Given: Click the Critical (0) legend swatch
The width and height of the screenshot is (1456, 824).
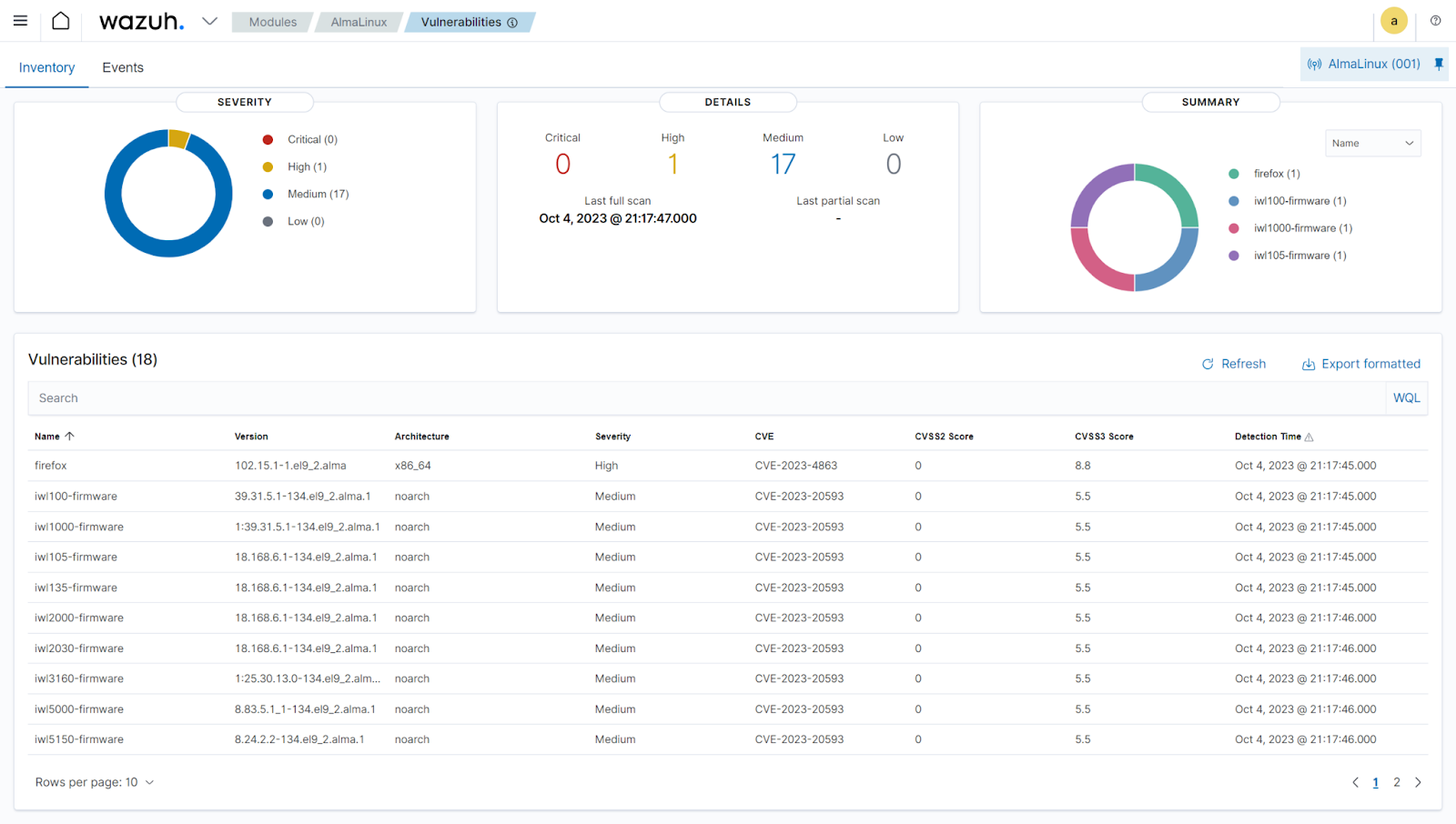Looking at the screenshot, I should [268, 139].
